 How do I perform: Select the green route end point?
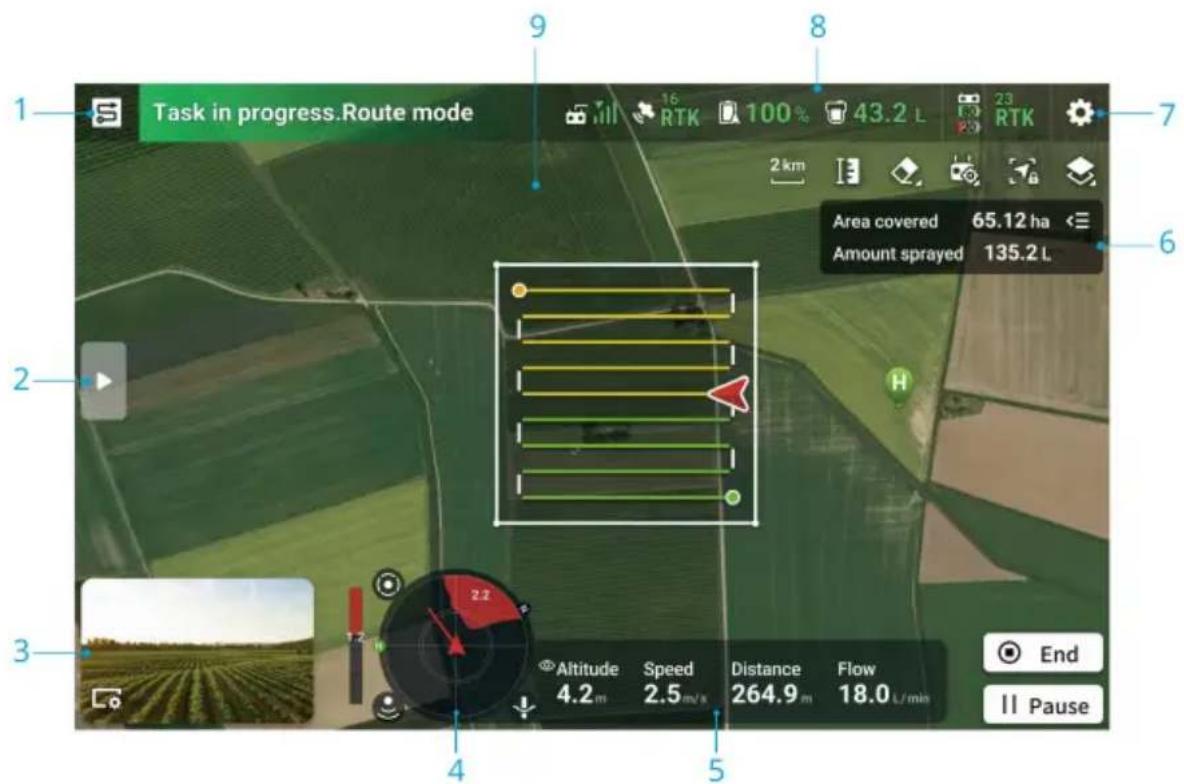[732, 497]
